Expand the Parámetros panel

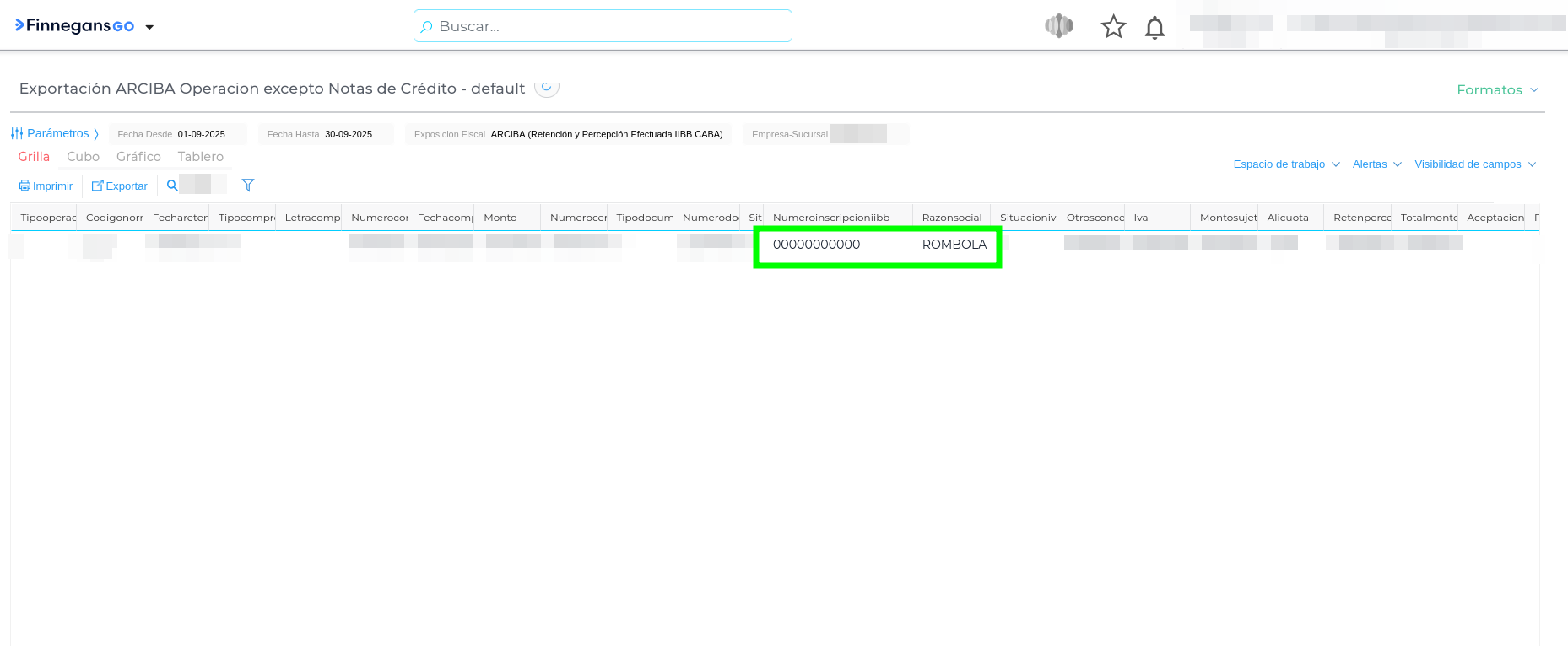(55, 133)
